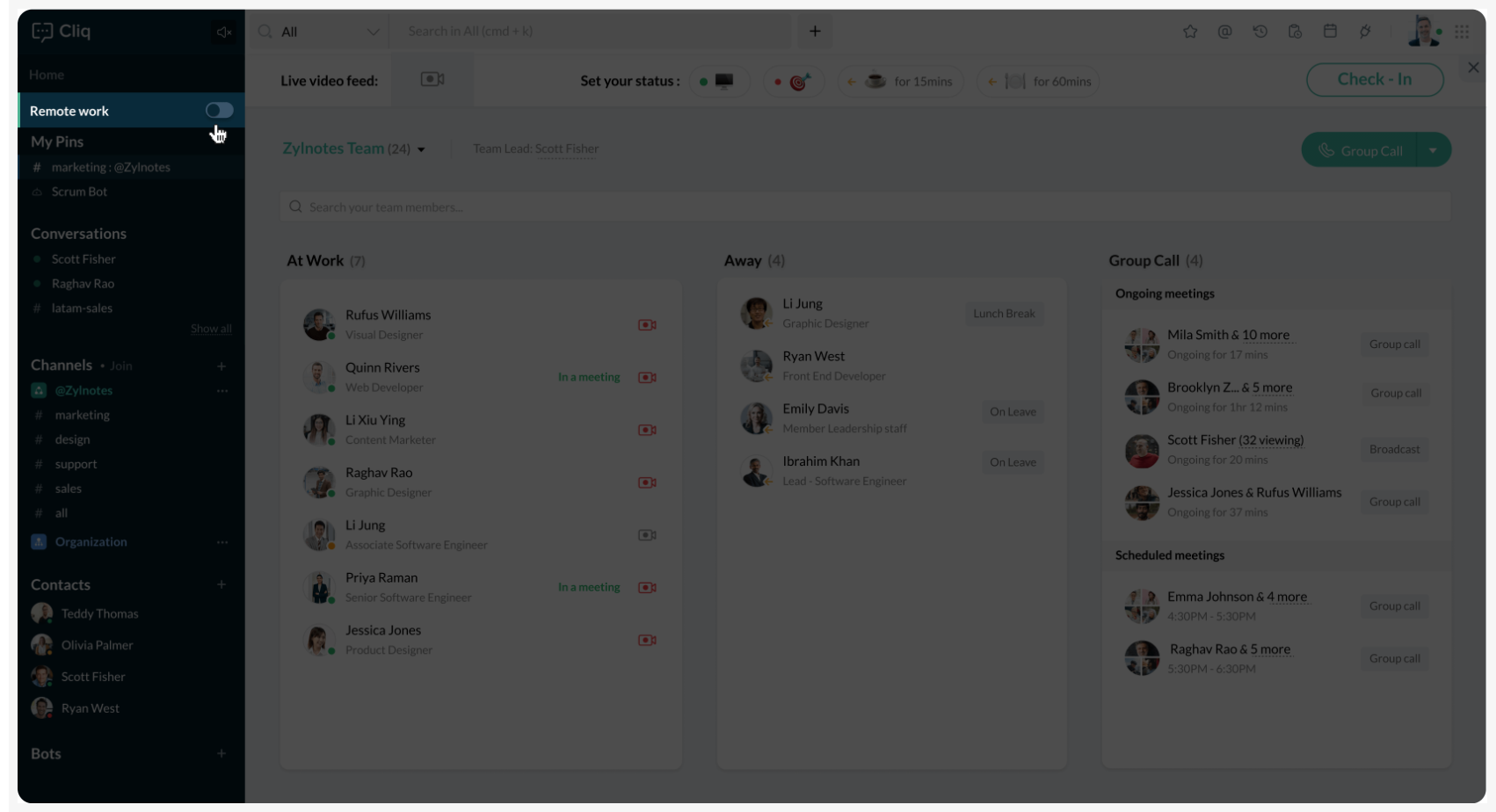
Task: Start video call with Jessica Jones
Action: tap(647, 641)
